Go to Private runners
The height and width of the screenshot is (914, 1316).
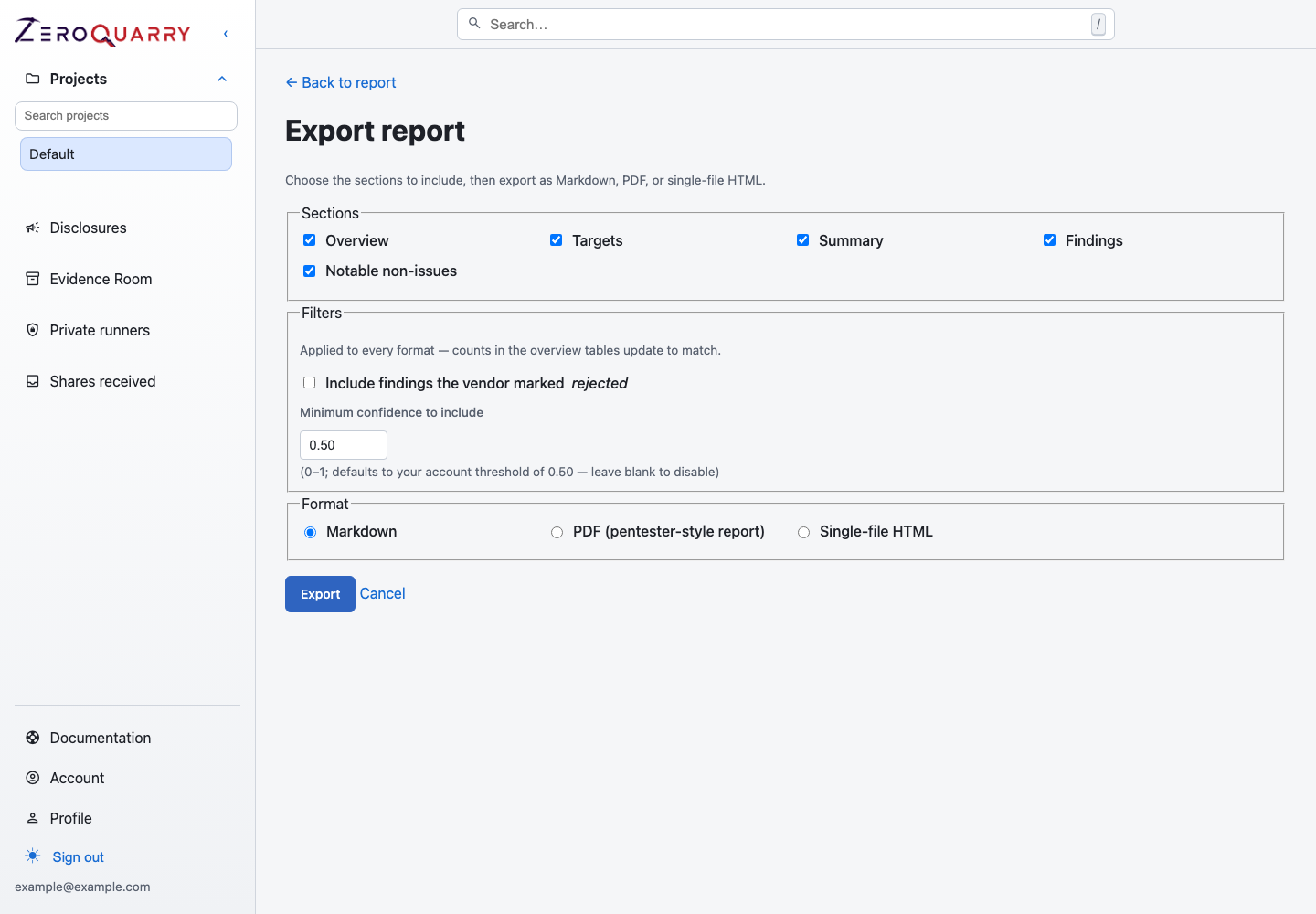pos(100,330)
